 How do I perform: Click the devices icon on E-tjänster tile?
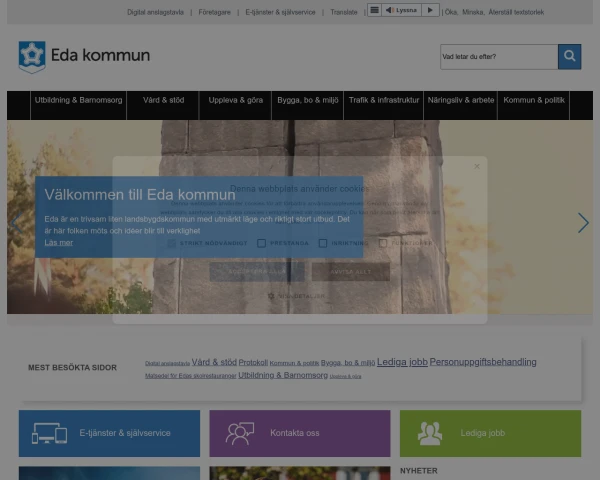point(49,433)
